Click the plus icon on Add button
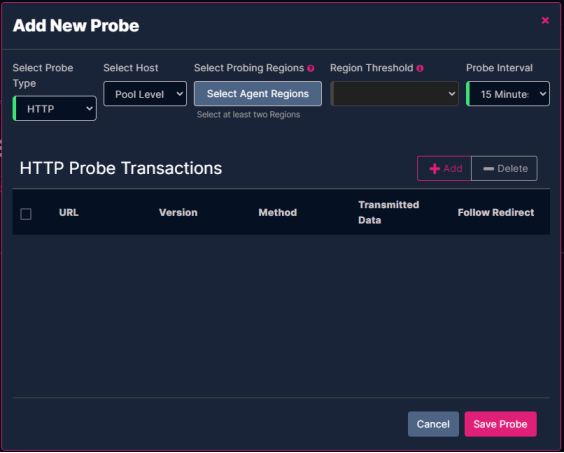Image resolution: width=564 pixels, height=453 pixels. click(435, 168)
